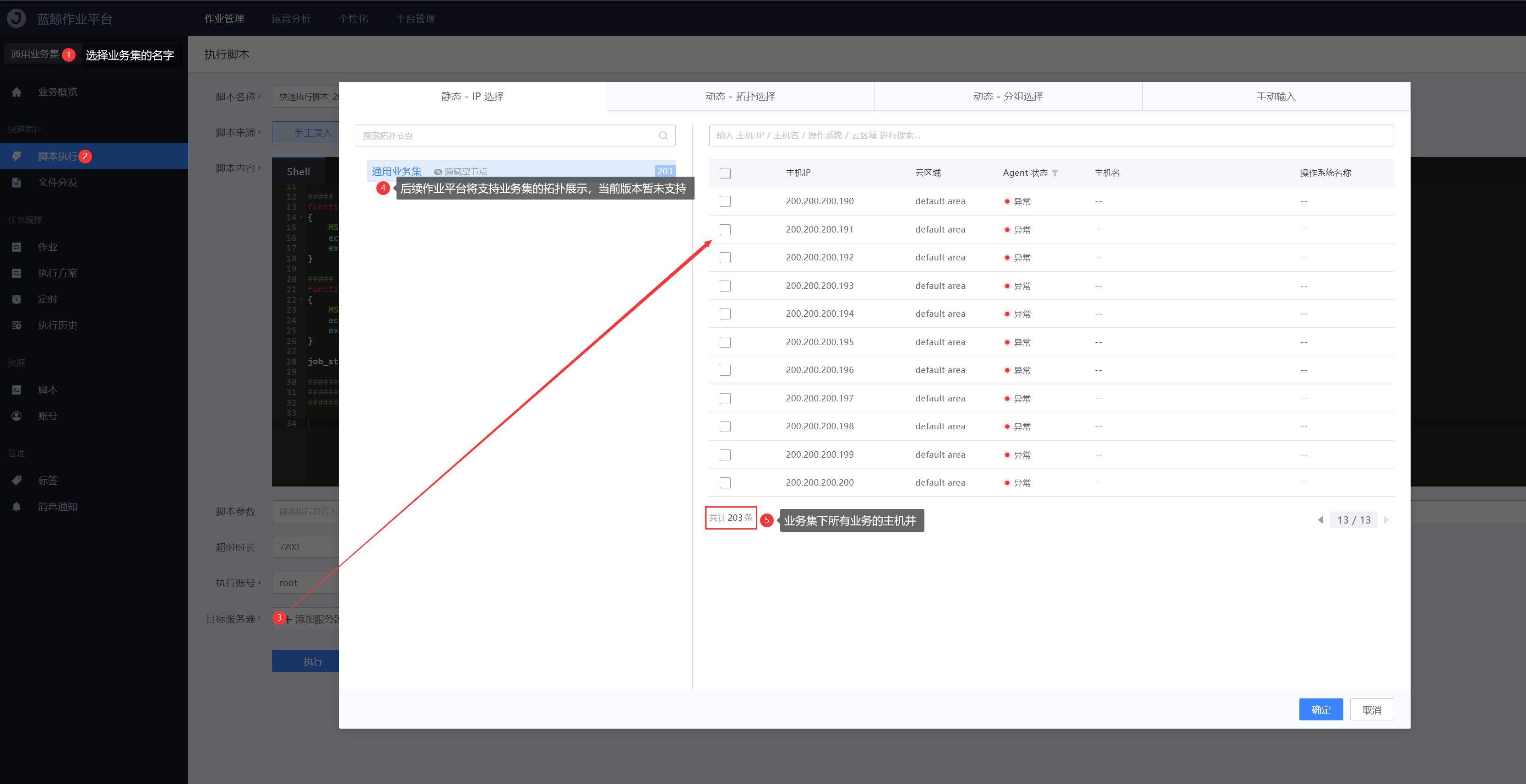The image size is (1526, 784).
Task: Toggle 隐藏空节点 eye icon
Action: (x=438, y=172)
